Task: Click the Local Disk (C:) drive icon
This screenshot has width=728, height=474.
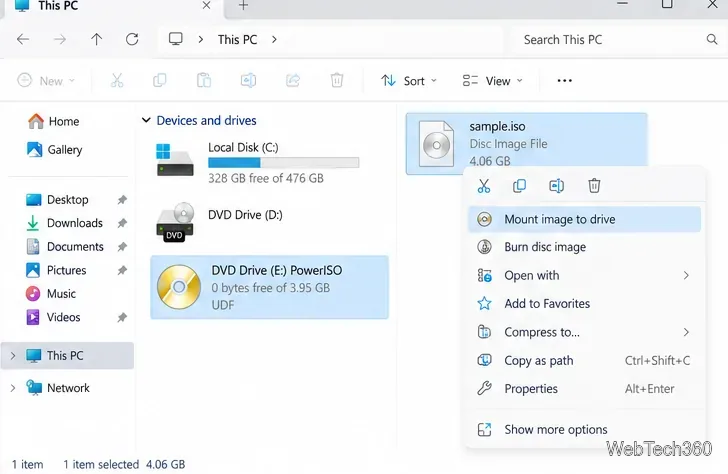Action: pyautogui.click(x=175, y=160)
